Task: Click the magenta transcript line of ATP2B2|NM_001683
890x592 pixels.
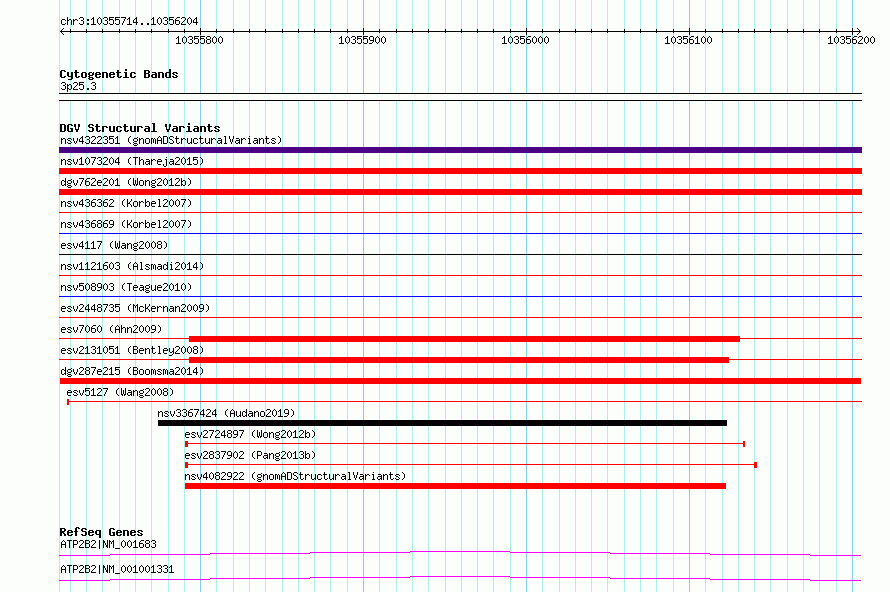Action: [460, 553]
